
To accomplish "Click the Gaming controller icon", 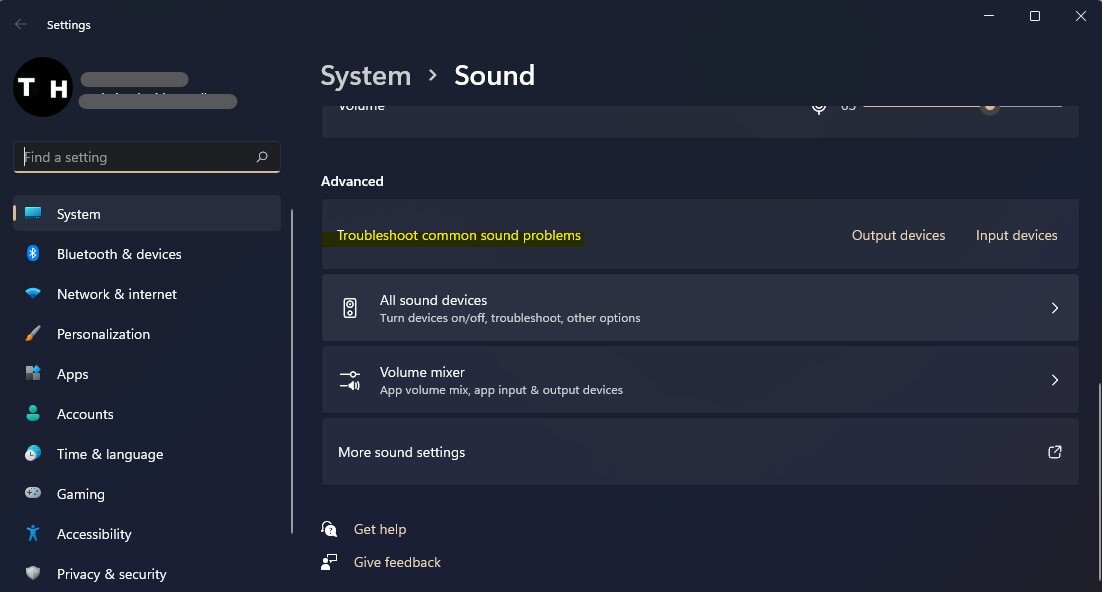I will [33, 494].
